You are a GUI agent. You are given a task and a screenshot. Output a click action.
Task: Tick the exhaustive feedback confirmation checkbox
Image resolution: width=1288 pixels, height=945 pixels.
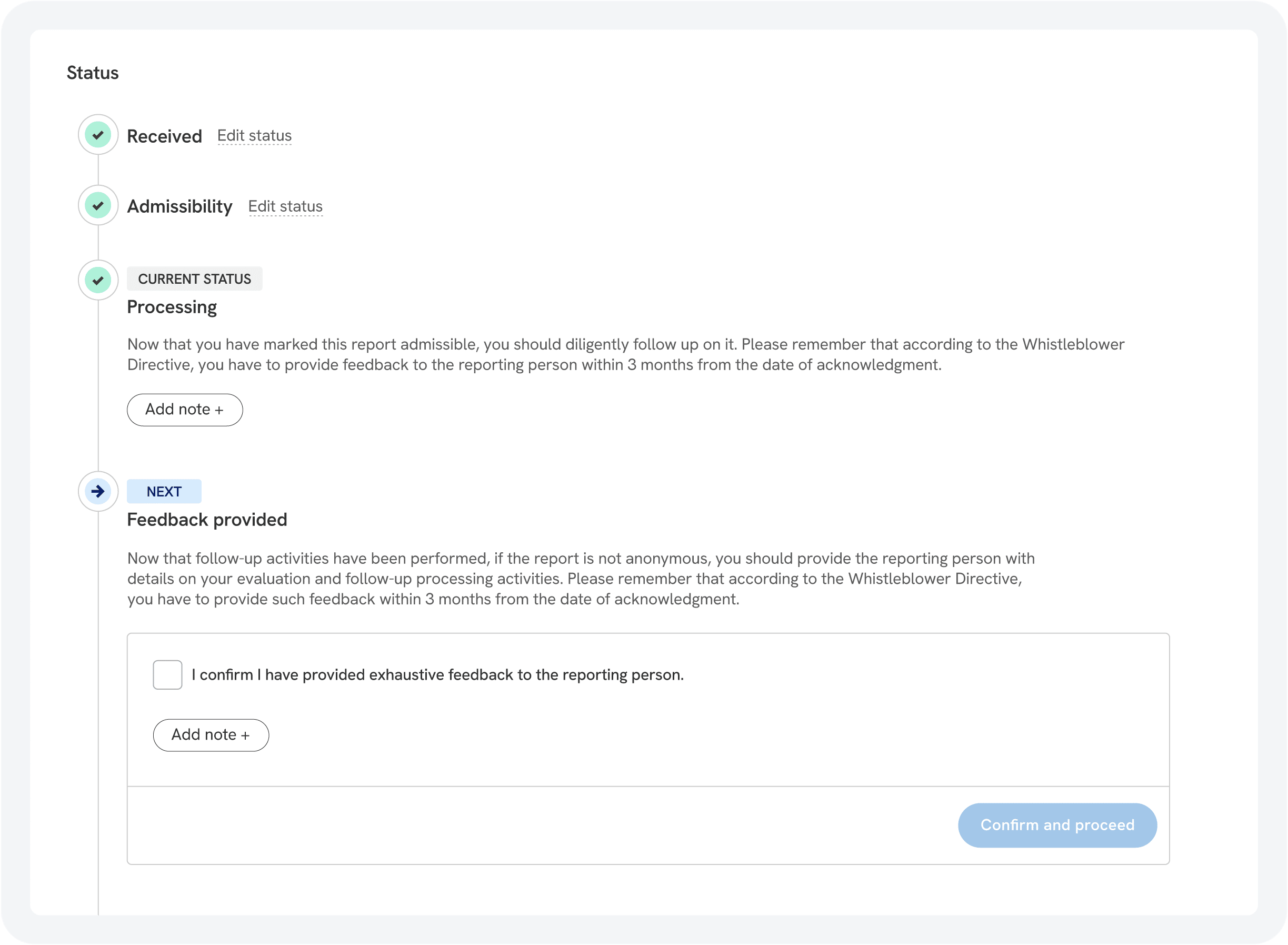tap(167, 675)
